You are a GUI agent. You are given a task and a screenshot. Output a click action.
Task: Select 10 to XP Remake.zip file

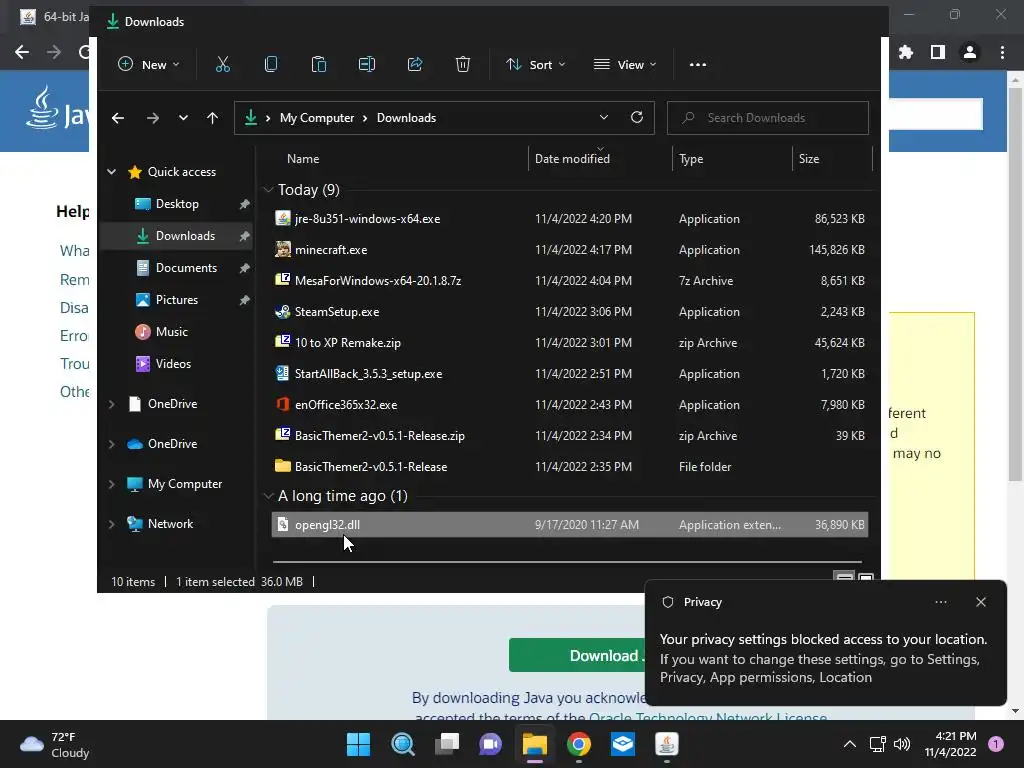pyautogui.click(x=569, y=343)
